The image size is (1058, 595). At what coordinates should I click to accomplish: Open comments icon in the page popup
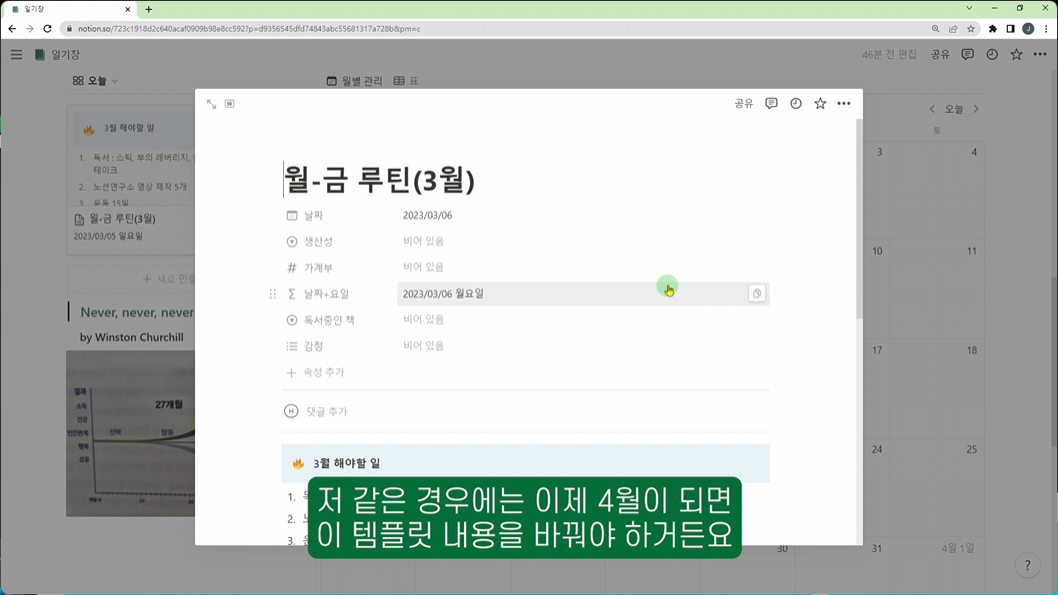pos(771,103)
